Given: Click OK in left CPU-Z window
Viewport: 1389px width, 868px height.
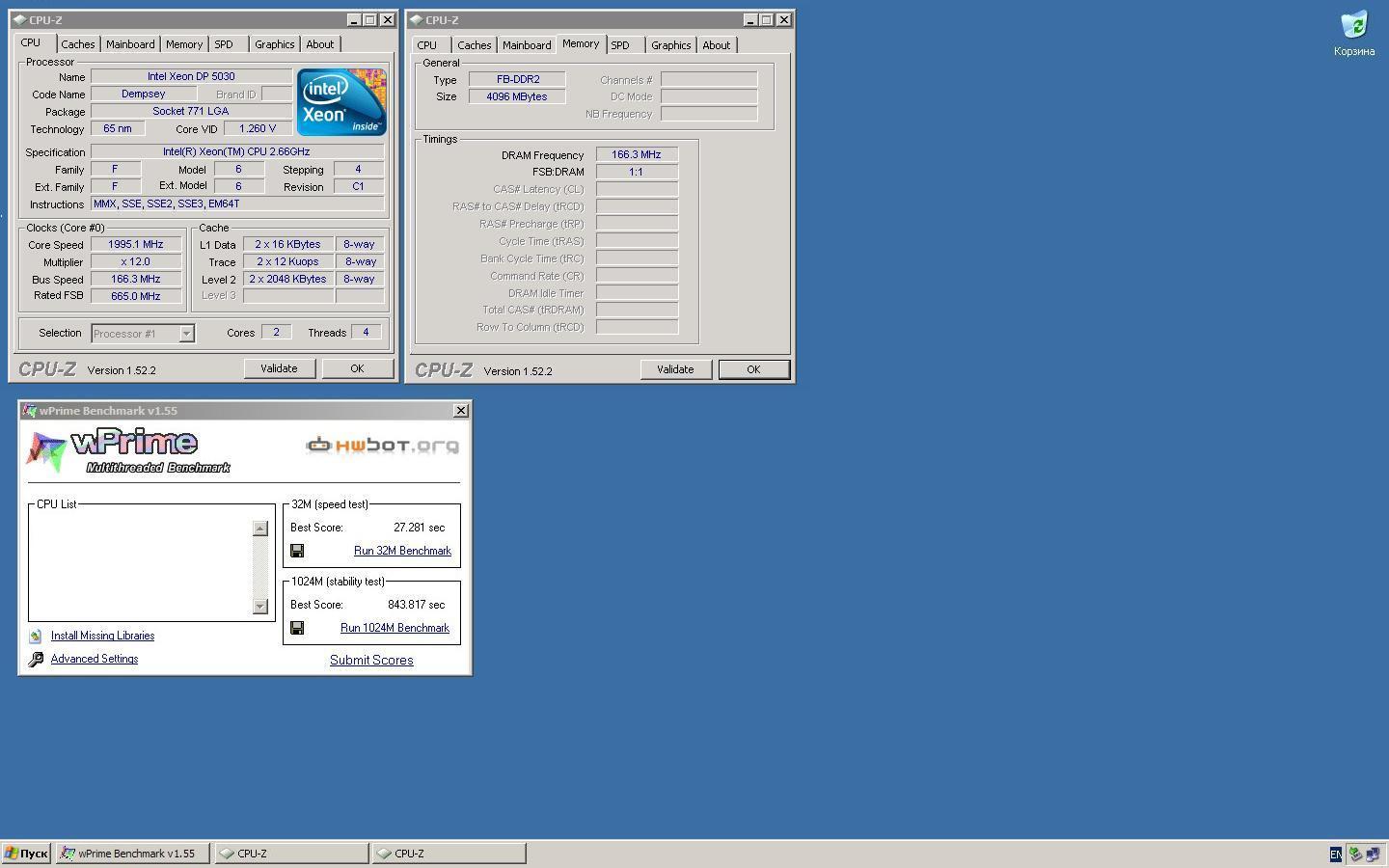Looking at the screenshot, I should pyautogui.click(x=357, y=368).
